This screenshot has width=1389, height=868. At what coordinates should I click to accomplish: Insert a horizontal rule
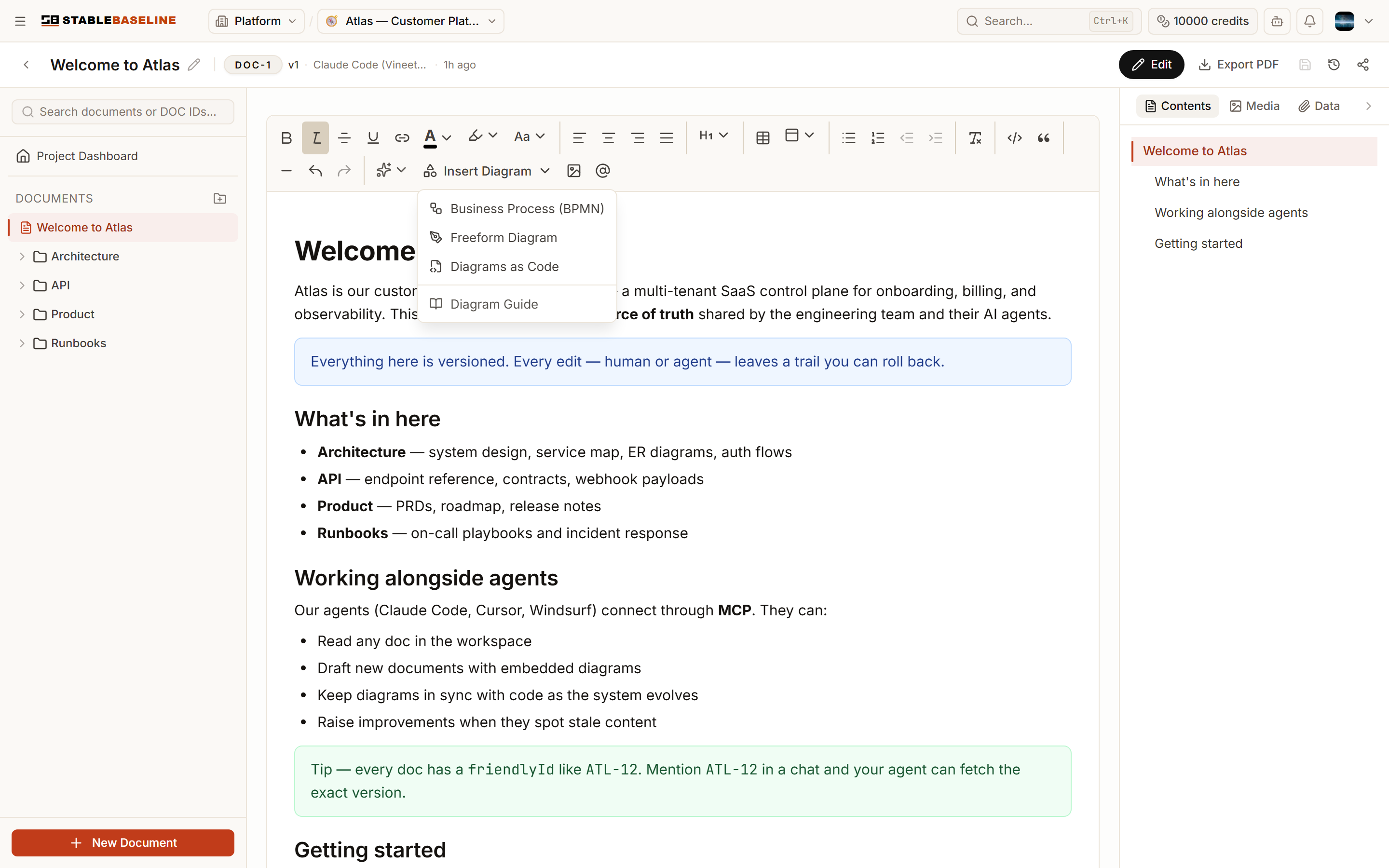tap(286, 171)
